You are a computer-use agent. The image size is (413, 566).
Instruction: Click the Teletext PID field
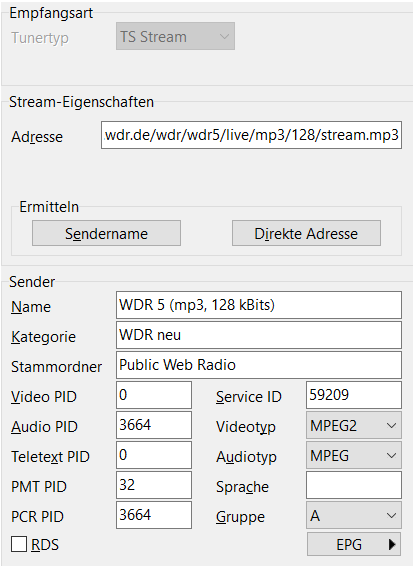[x=154, y=455]
